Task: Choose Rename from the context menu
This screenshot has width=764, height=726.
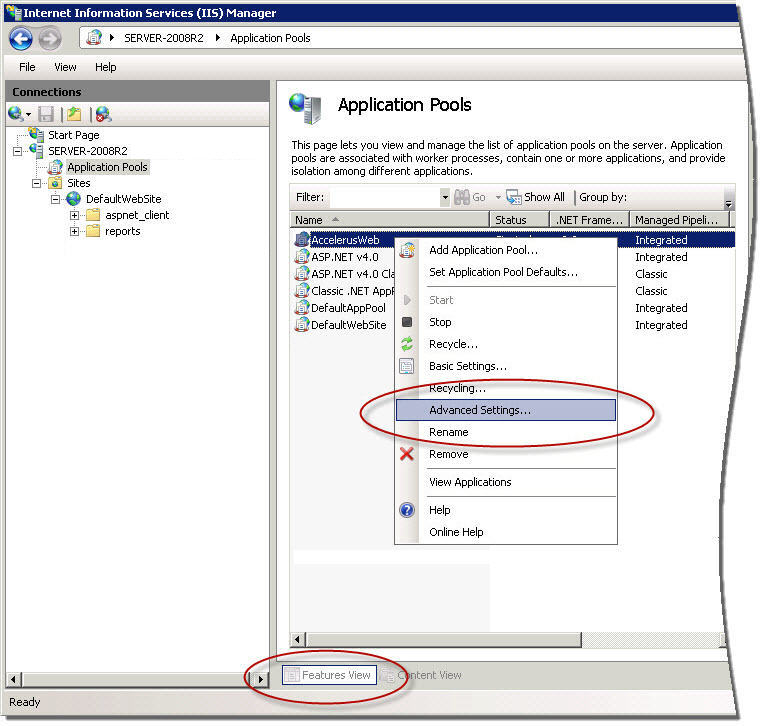Action: pos(505,432)
